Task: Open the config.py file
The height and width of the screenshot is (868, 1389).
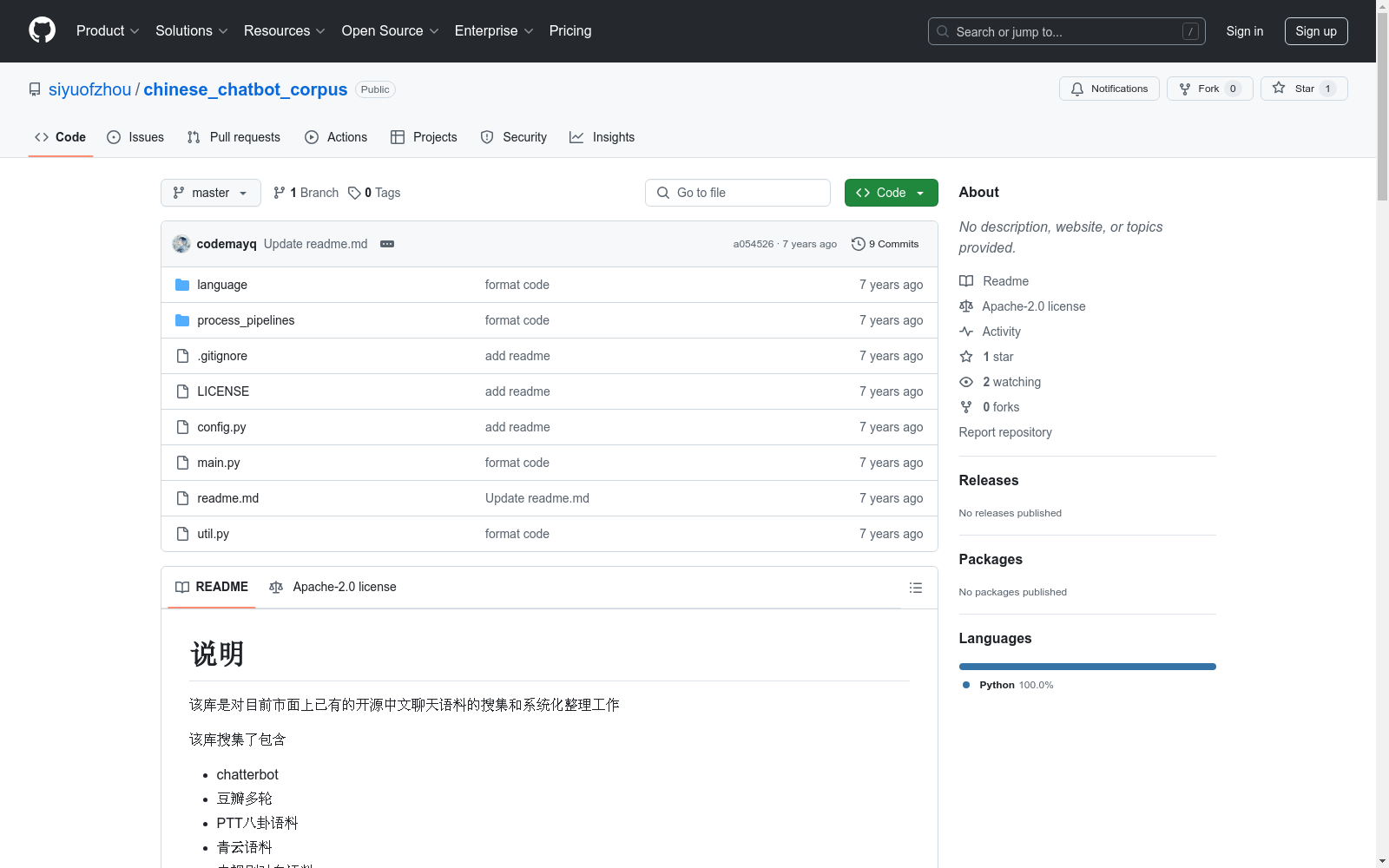Action: coord(221,427)
